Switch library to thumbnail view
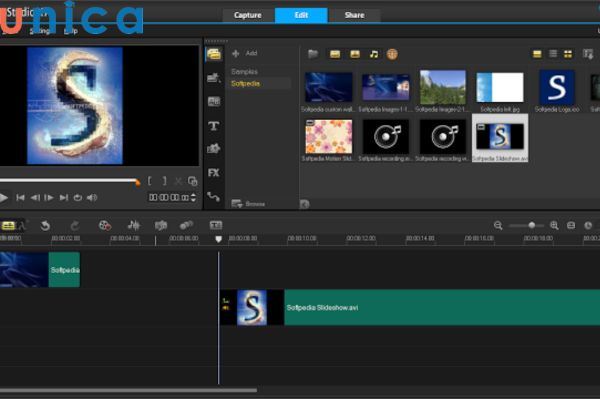 point(568,54)
